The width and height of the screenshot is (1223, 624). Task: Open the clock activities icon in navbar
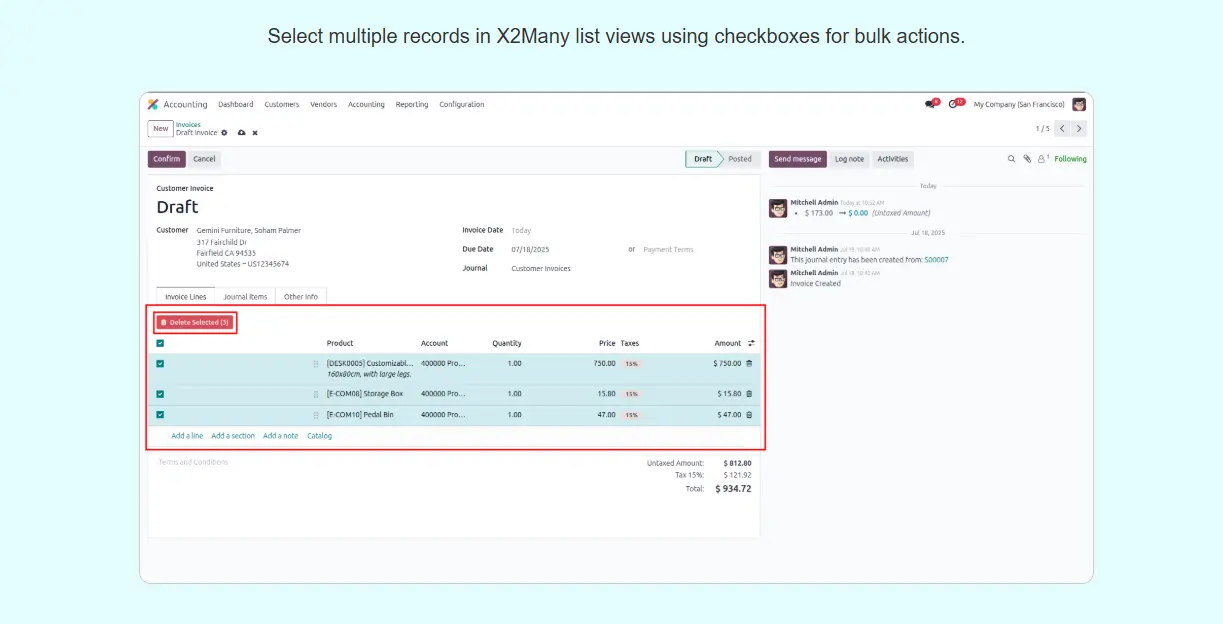(955, 104)
